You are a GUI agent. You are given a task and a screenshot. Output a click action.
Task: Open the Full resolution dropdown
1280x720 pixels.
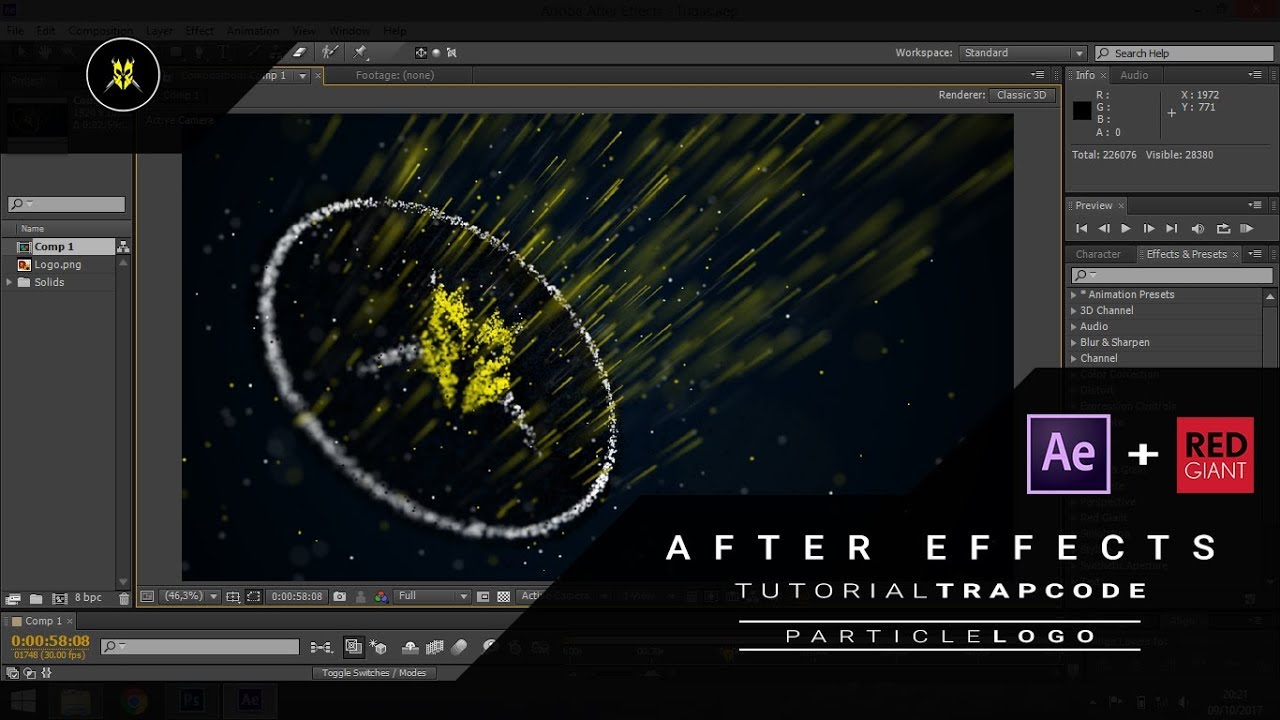pyautogui.click(x=433, y=596)
